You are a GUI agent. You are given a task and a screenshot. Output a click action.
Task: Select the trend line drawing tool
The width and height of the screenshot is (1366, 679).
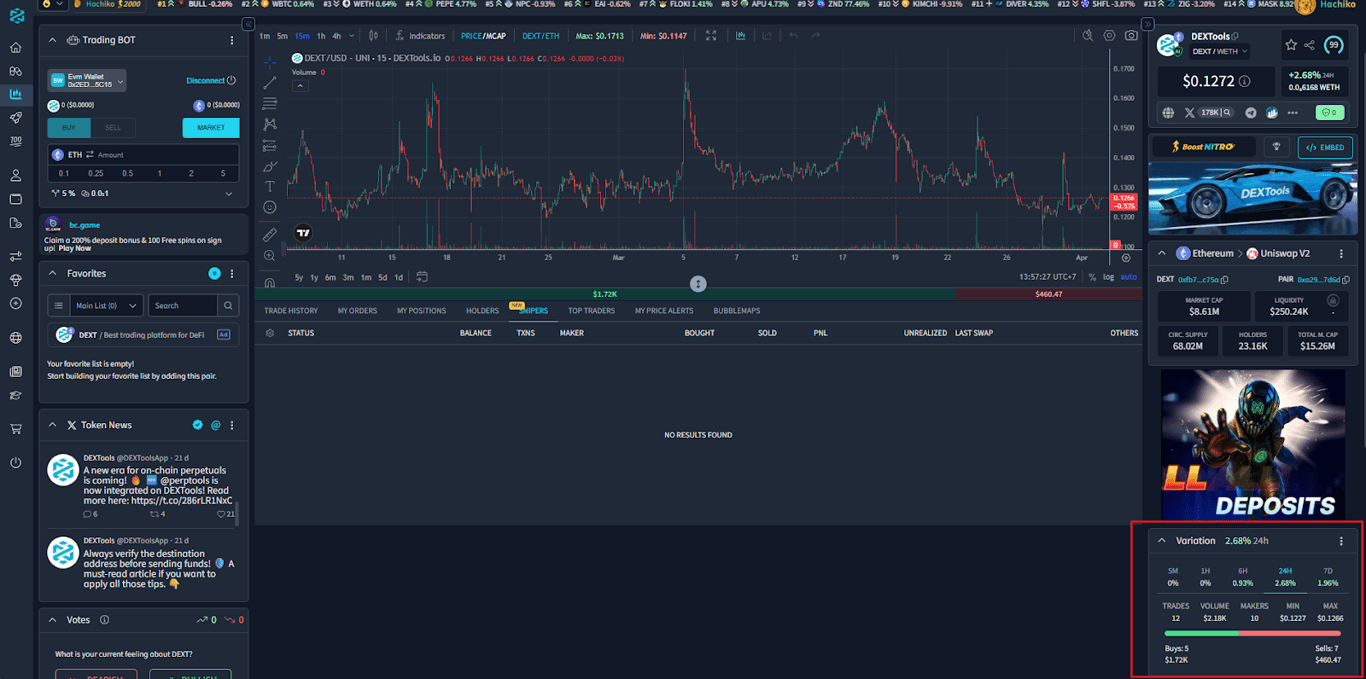pos(270,83)
